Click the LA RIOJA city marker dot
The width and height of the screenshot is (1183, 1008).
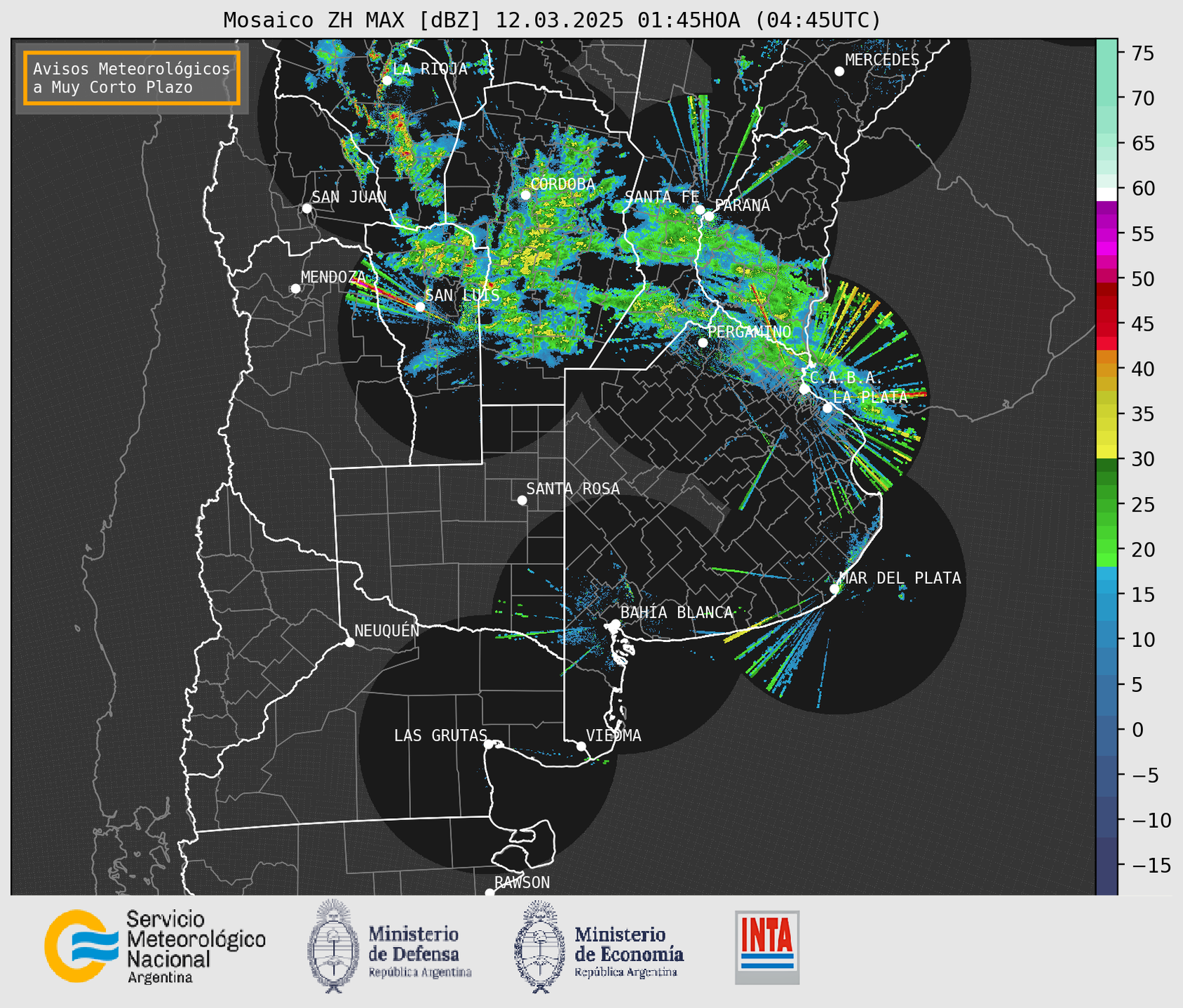pyautogui.click(x=387, y=81)
